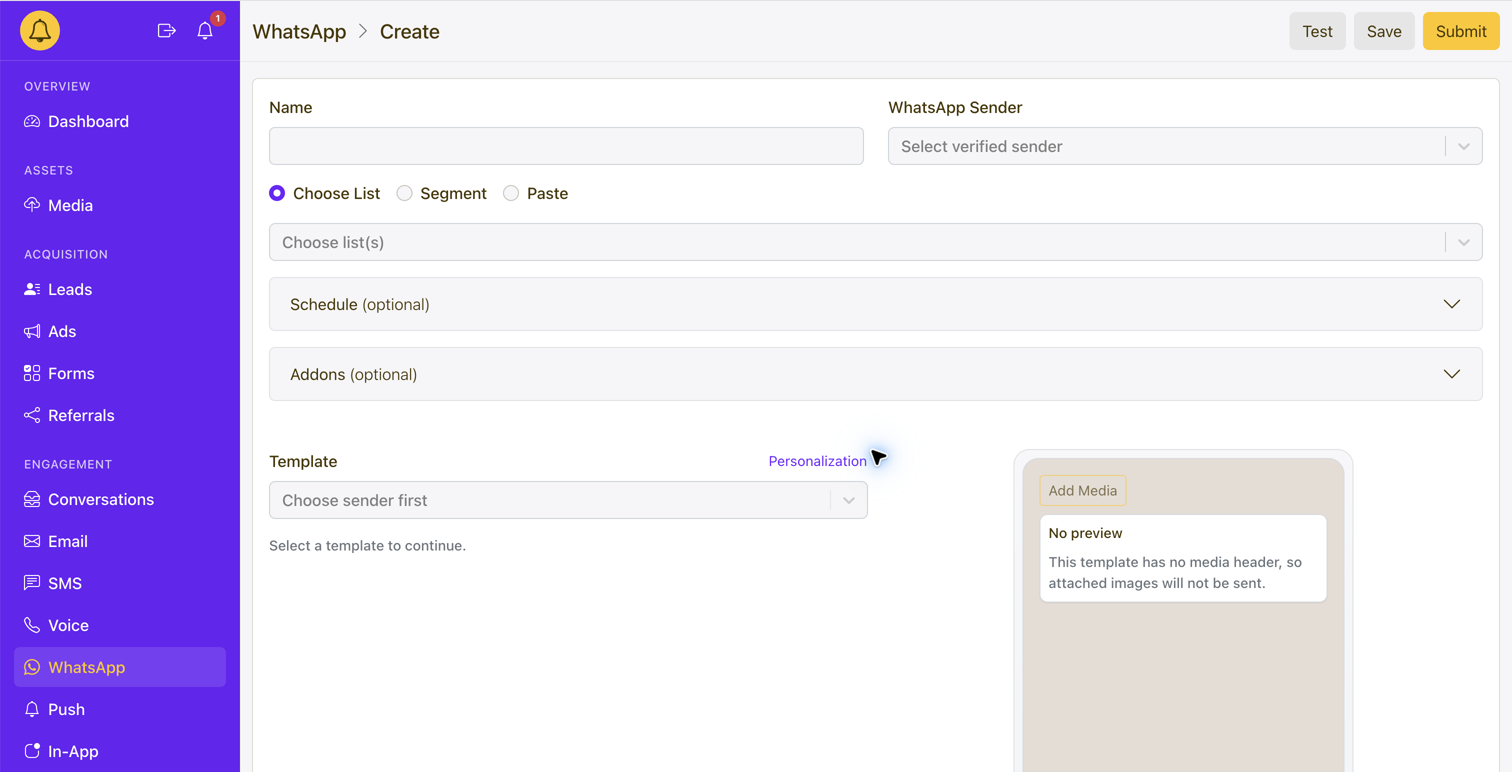The width and height of the screenshot is (1512, 772).
Task: Select the Choose List radio option
Action: [x=277, y=193]
